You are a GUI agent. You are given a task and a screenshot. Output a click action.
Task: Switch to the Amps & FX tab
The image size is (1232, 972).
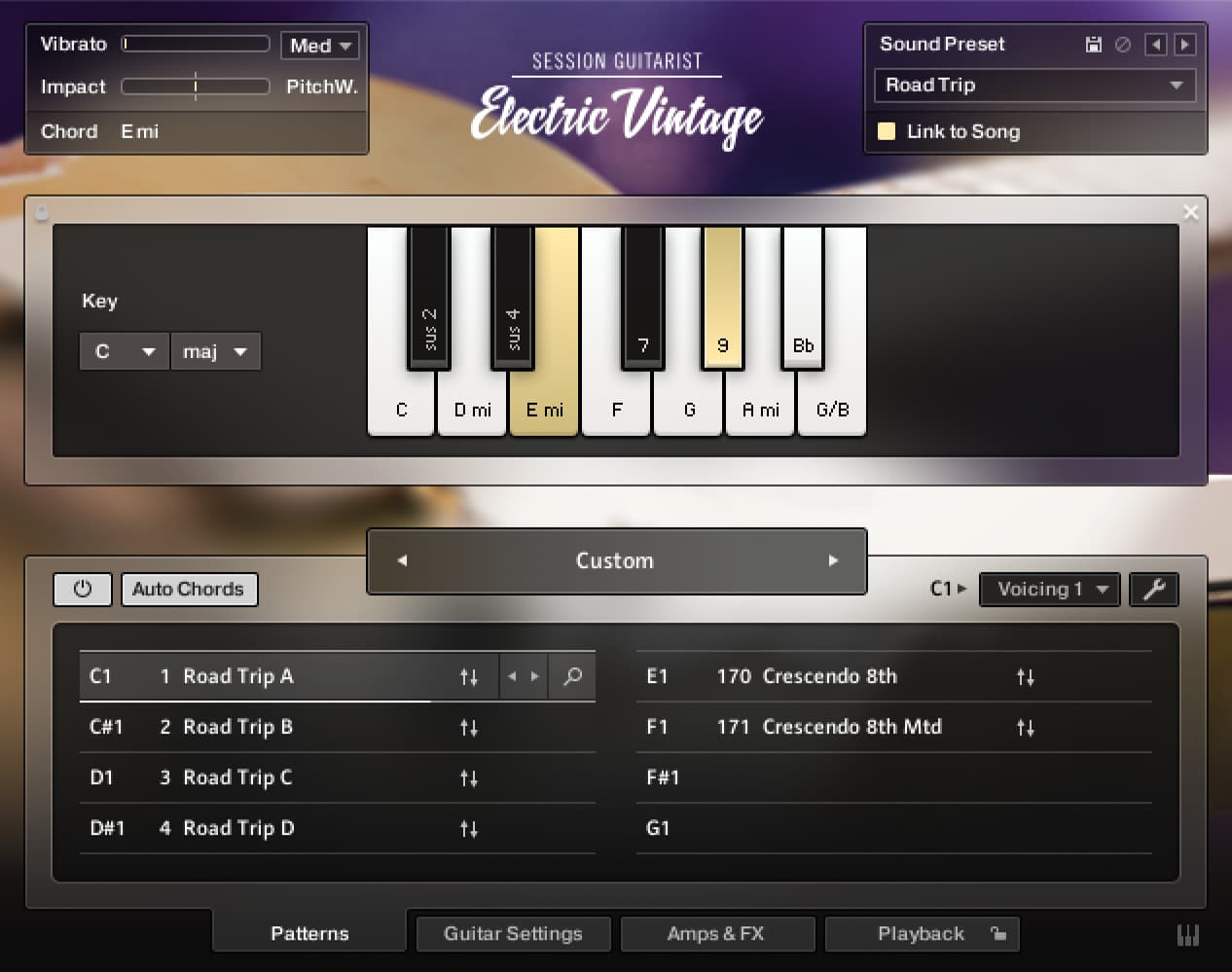coord(717,934)
